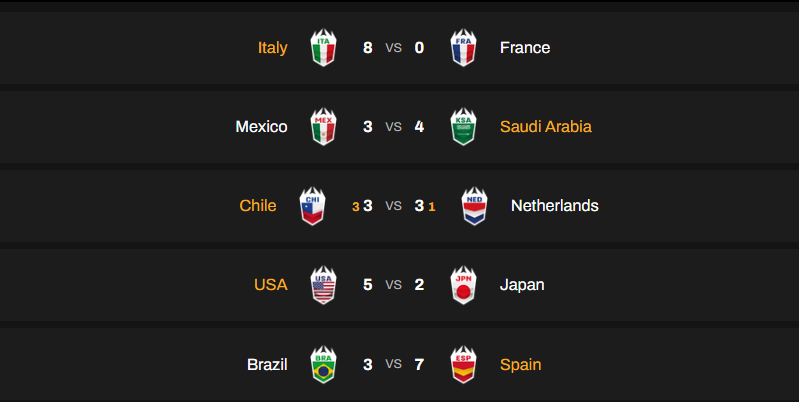Click the Brazil team shield icon
The width and height of the screenshot is (799, 402).
pos(323,364)
